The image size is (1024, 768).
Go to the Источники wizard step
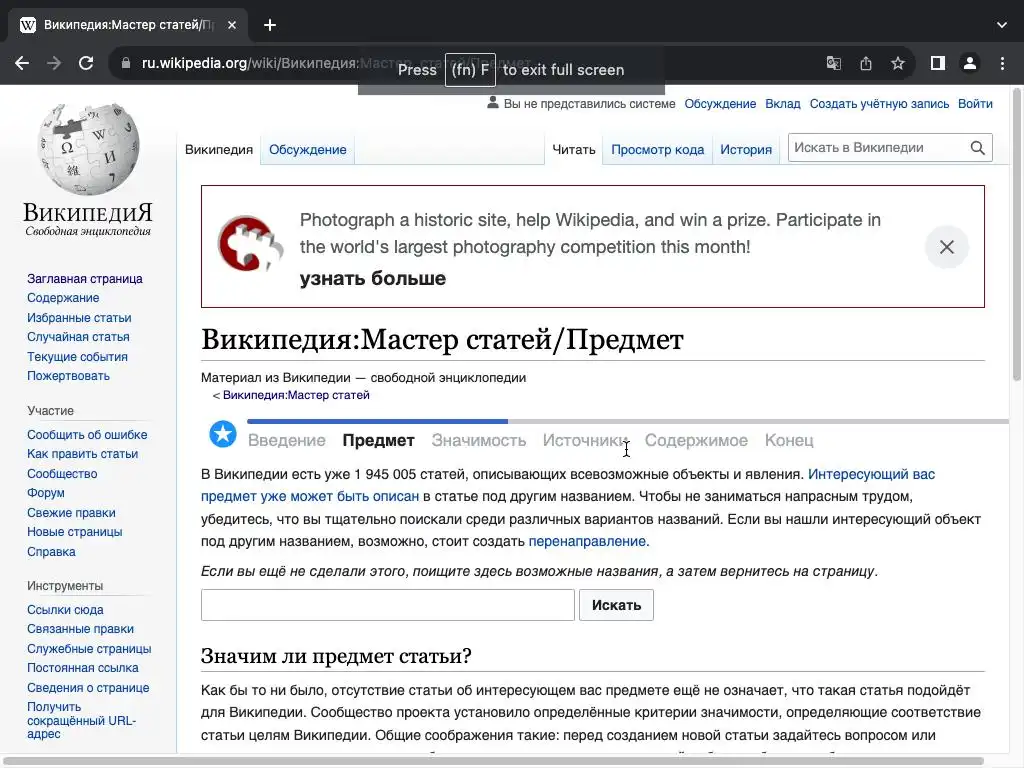point(585,440)
